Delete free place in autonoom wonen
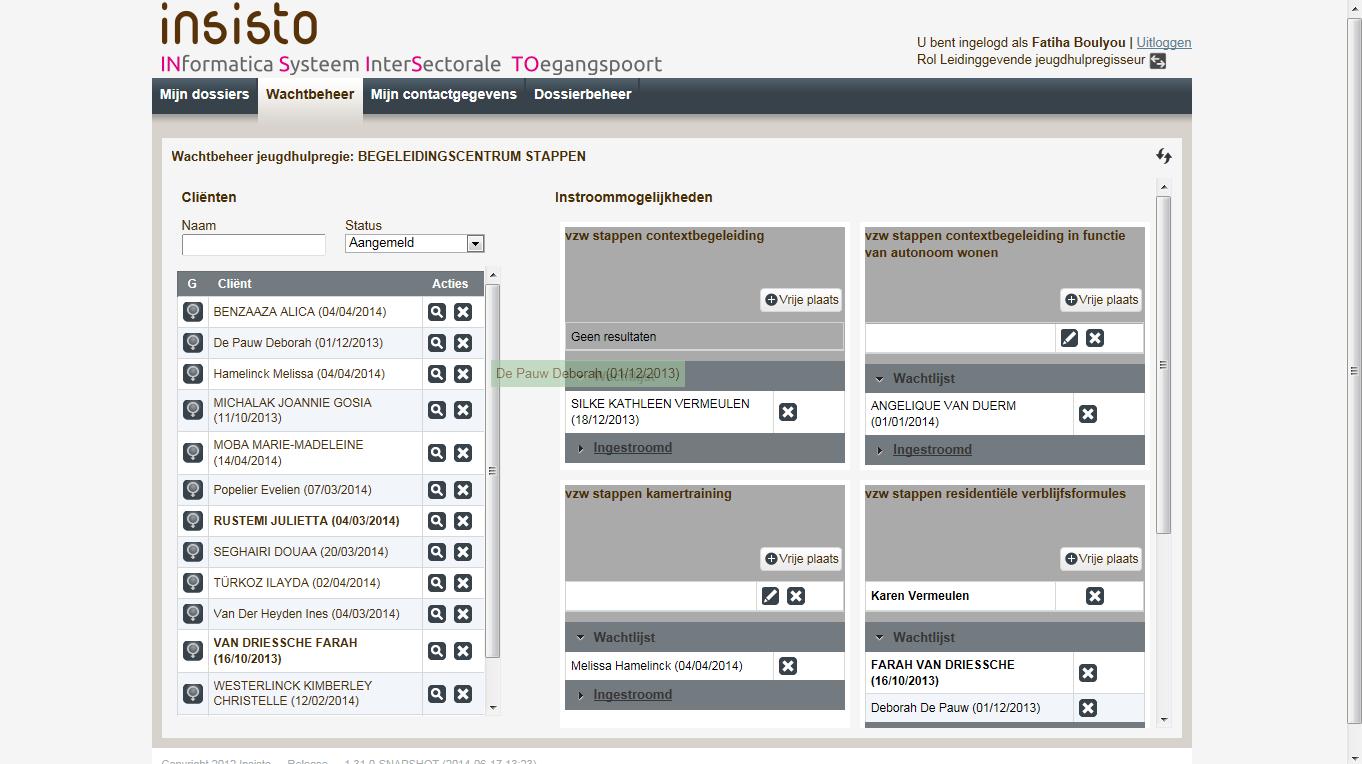Screen dimensions: 1362x764 coord(1095,338)
